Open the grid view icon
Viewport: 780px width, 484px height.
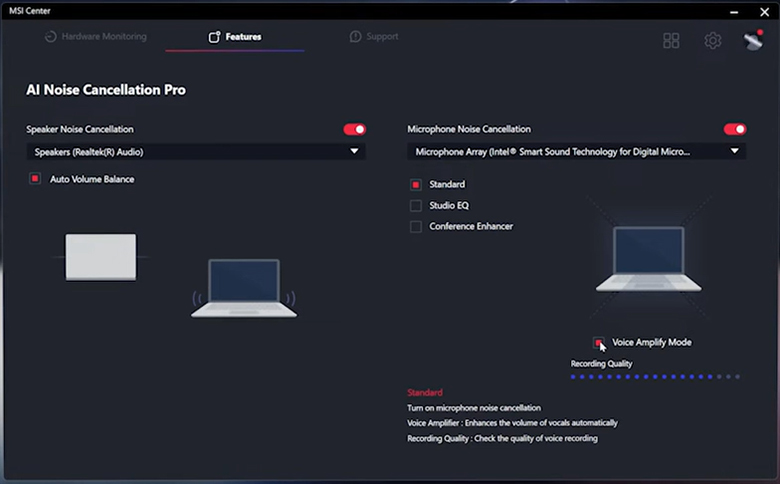coord(671,40)
